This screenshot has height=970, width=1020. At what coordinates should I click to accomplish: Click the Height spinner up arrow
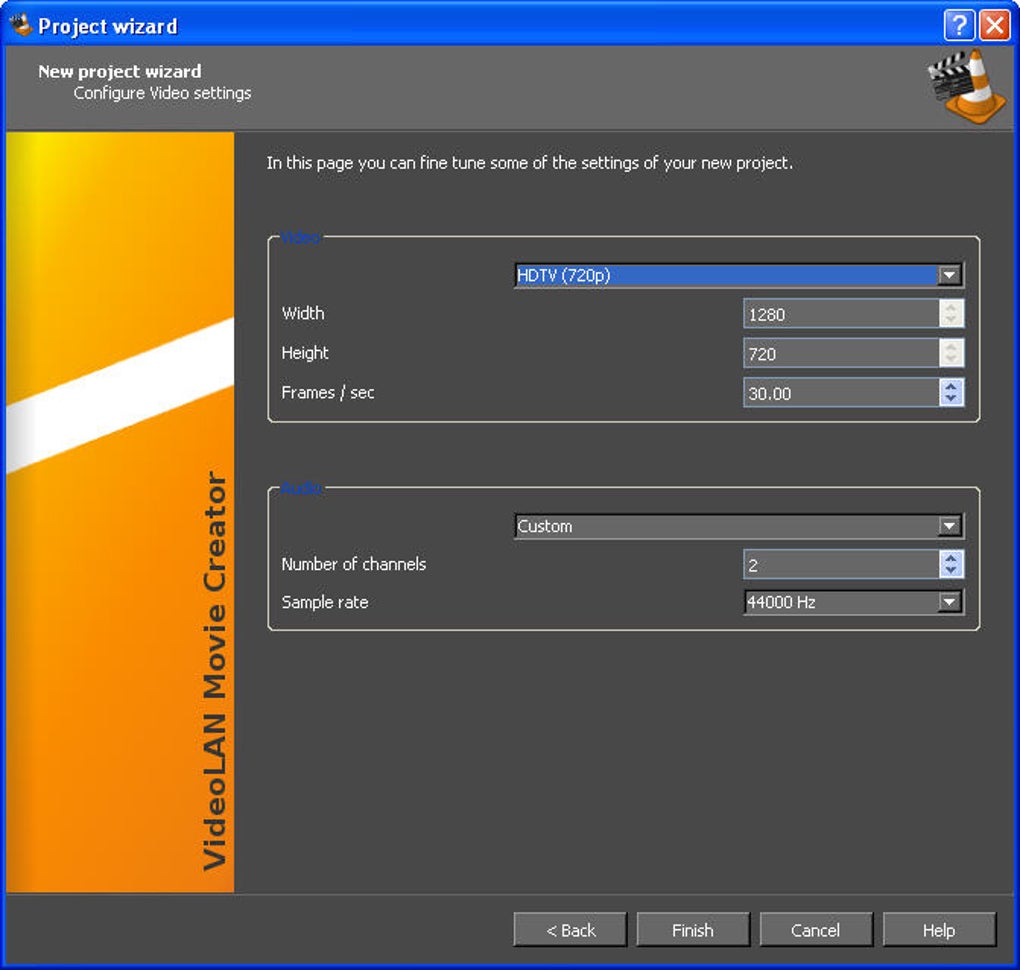point(951,347)
